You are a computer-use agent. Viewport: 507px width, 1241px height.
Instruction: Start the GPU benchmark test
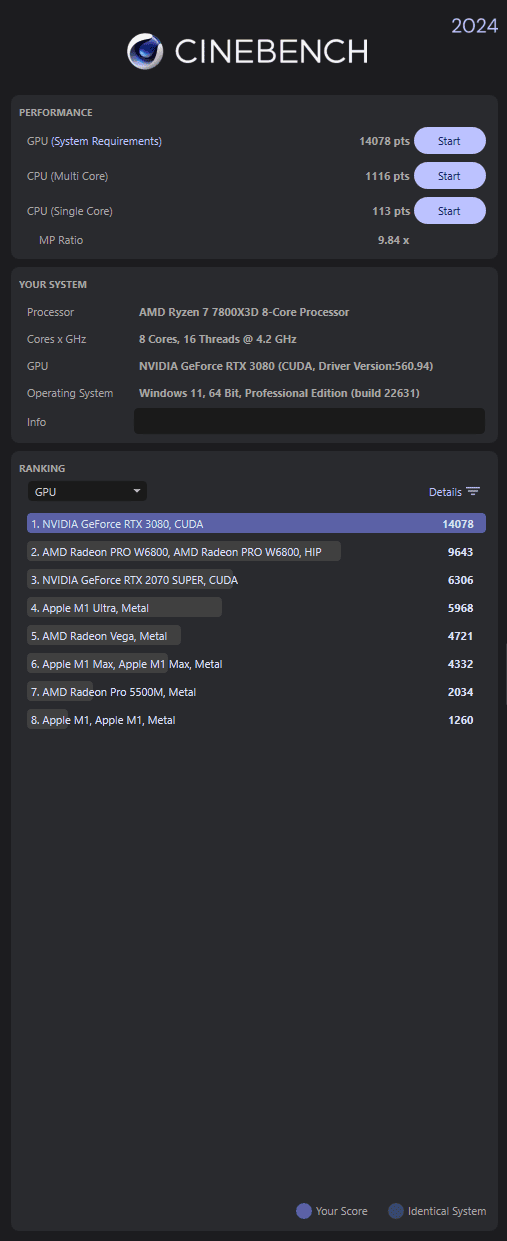(x=449, y=141)
